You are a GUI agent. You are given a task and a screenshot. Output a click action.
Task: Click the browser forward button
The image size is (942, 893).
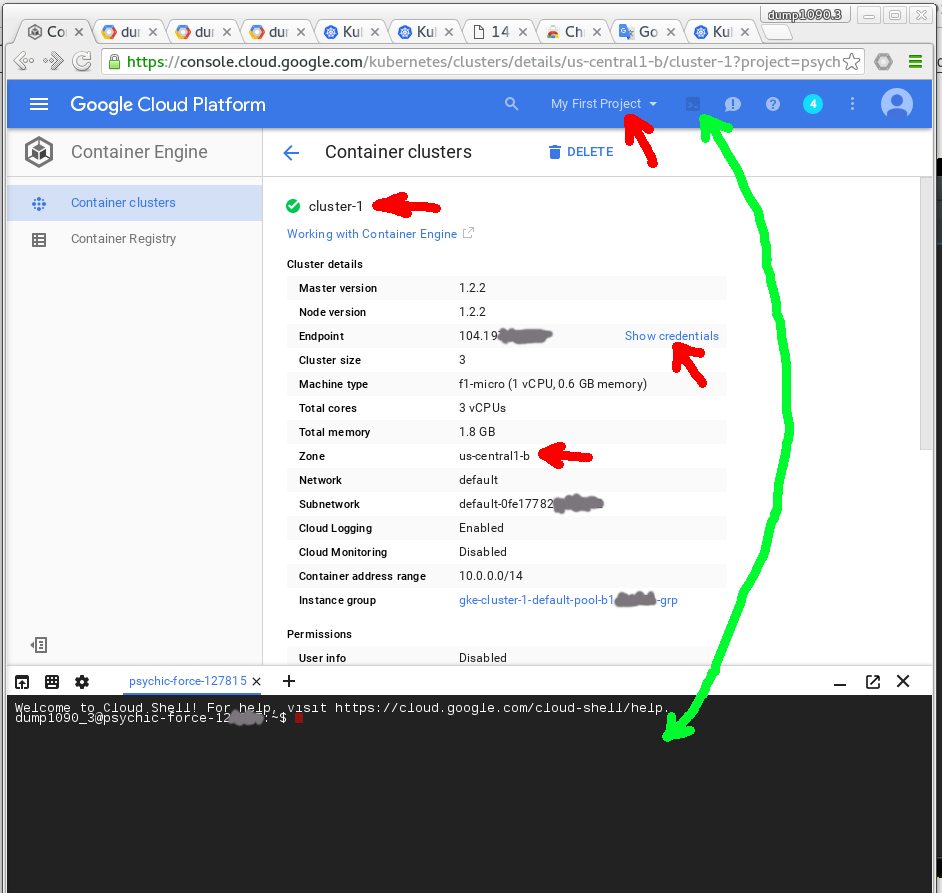pos(53,61)
